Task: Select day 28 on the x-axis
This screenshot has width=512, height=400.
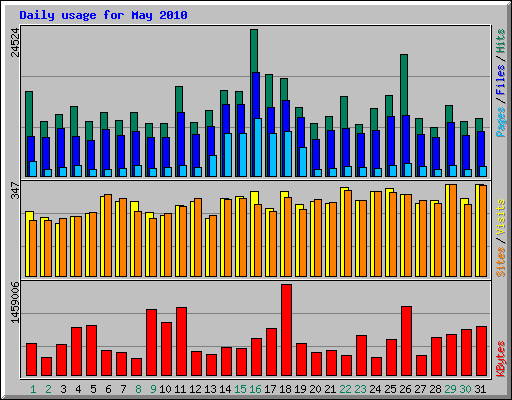Action: click(435, 389)
